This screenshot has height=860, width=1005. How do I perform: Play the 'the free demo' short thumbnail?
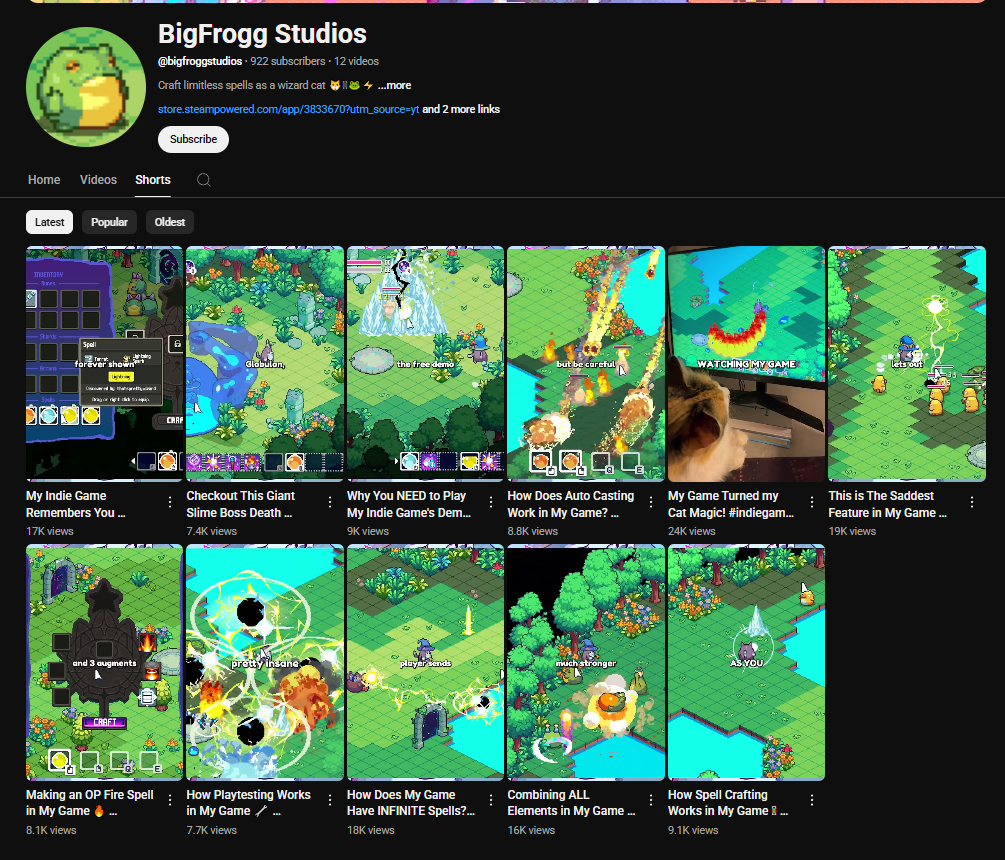pyautogui.click(x=426, y=363)
